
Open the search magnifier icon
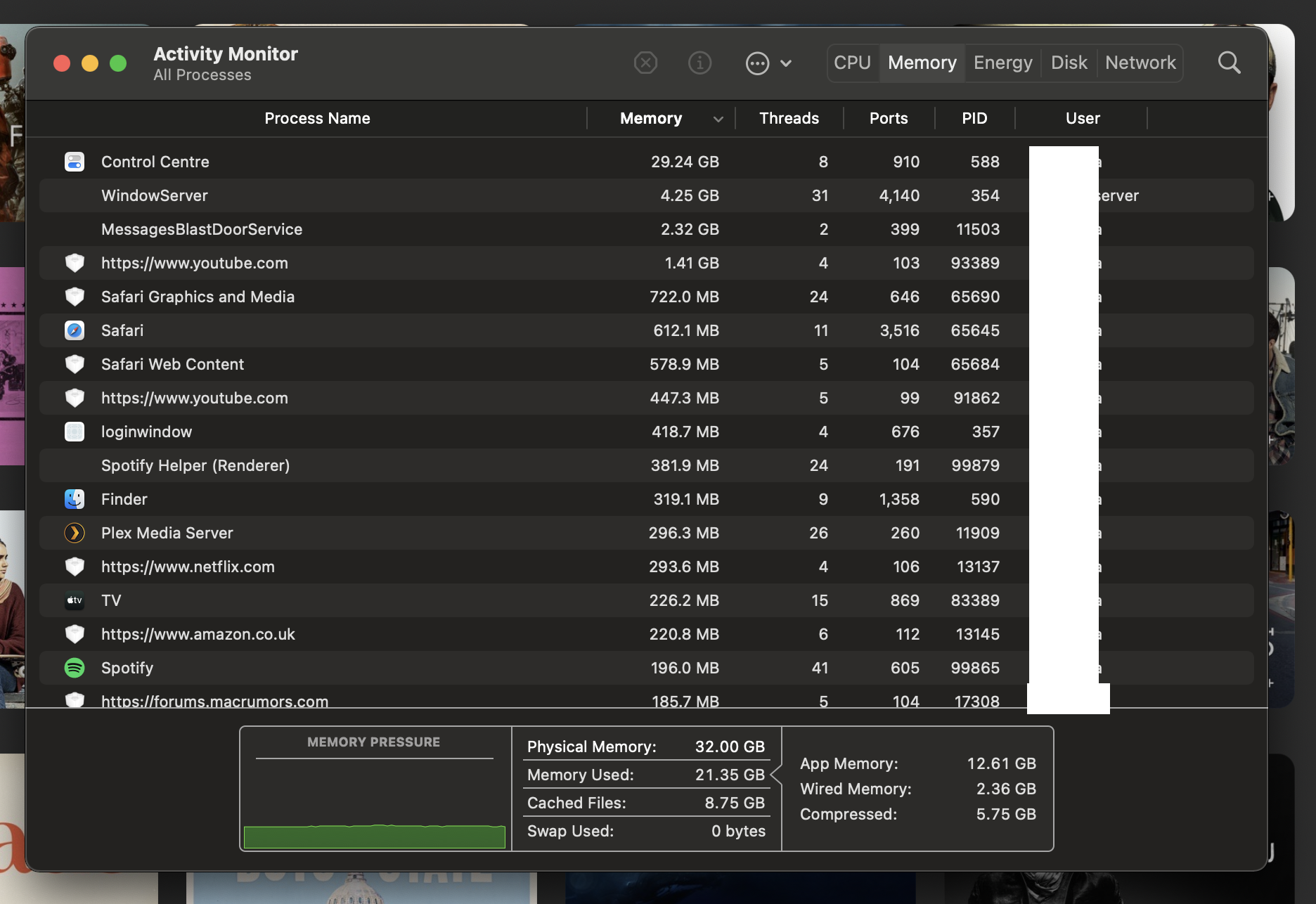click(x=1229, y=63)
